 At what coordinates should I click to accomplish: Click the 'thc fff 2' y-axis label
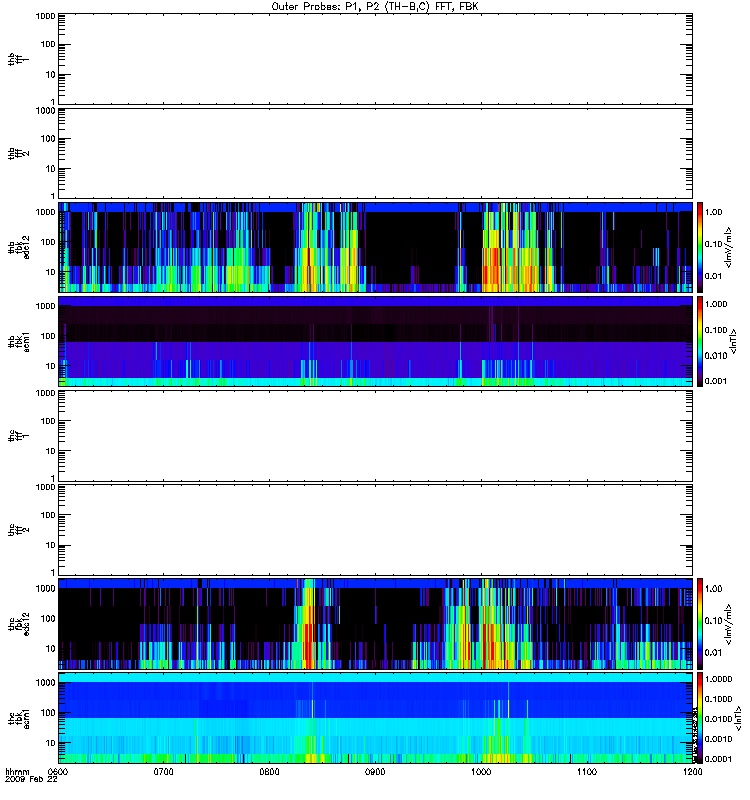tap(19, 530)
